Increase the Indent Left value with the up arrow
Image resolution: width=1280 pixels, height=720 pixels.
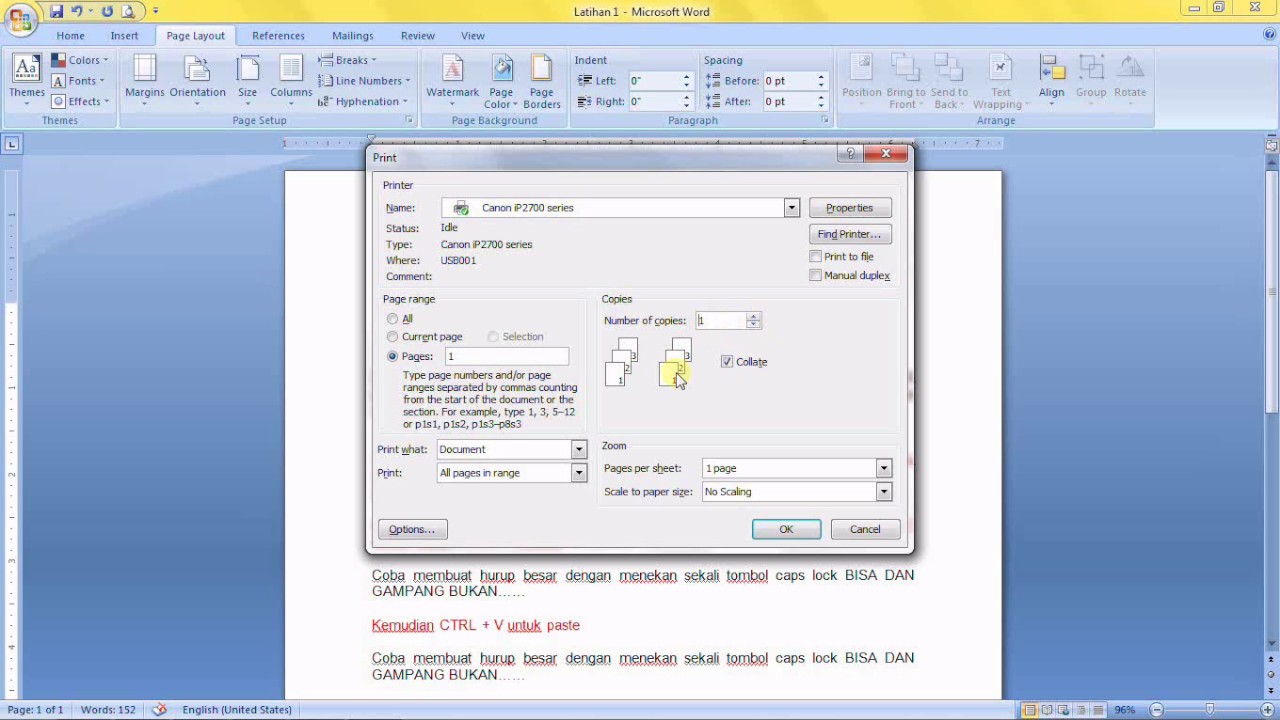[686, 77]
